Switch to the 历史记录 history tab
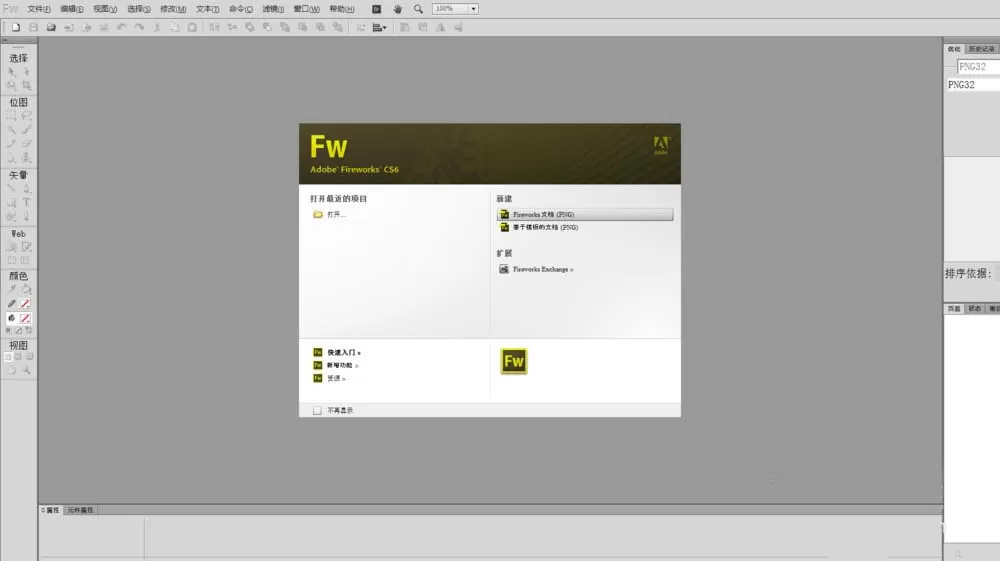This screenshot has width=1000, height=561. coord(981,49)
